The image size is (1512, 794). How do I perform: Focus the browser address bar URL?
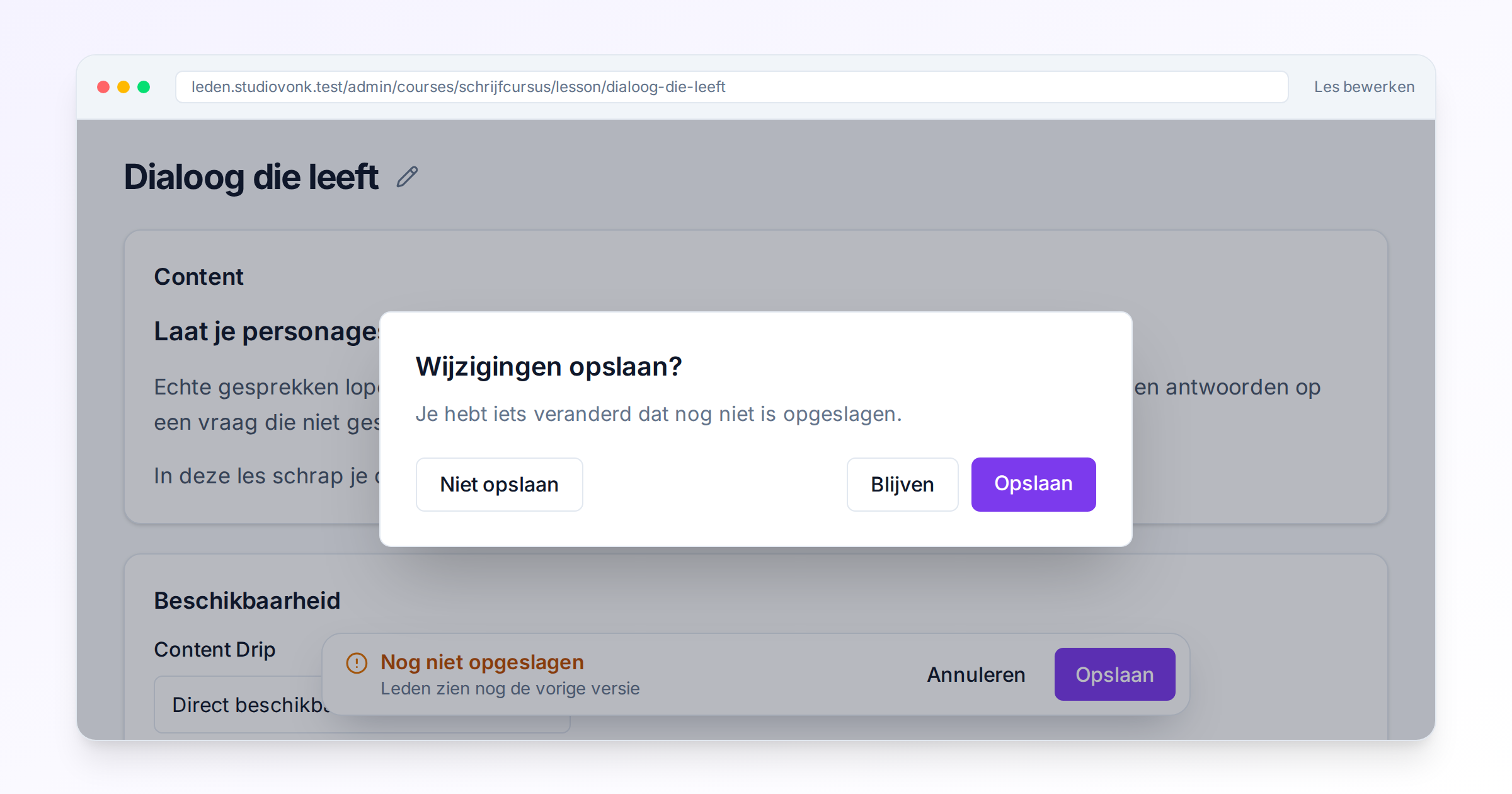point(731,87)
